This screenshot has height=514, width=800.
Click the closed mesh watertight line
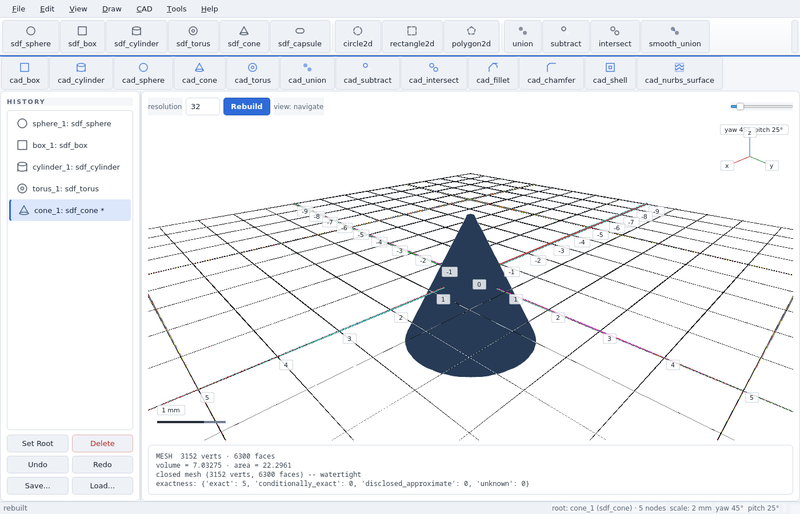pyautogui.click(x=258, y=474)
